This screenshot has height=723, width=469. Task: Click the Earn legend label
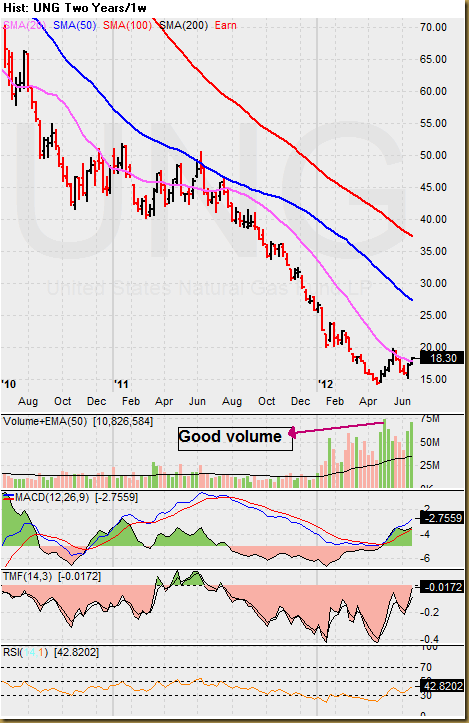point(226,25)
